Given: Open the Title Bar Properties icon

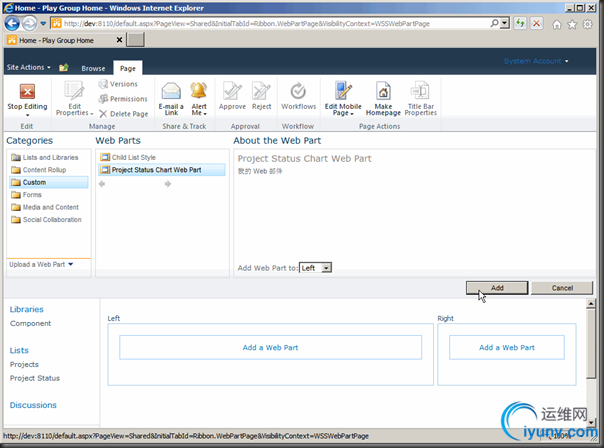Looking at the screenshot, I should [420, 91].
